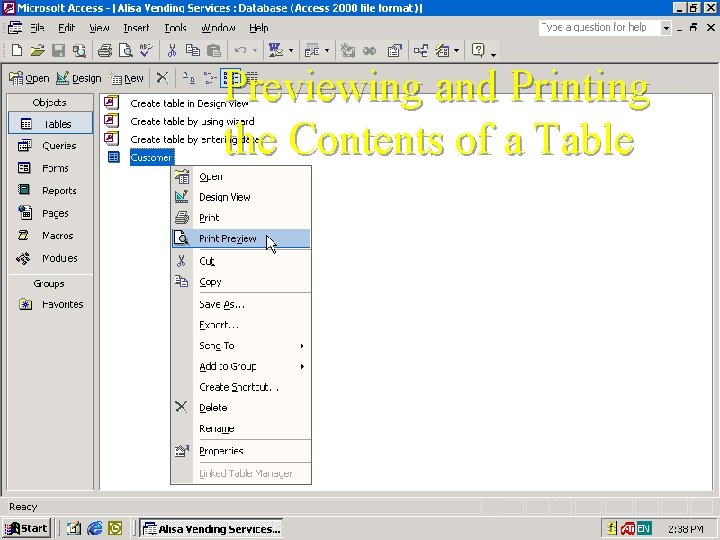Open the Insert menu
The width and height of the screenshot is (720, 540).
point(136,28)
